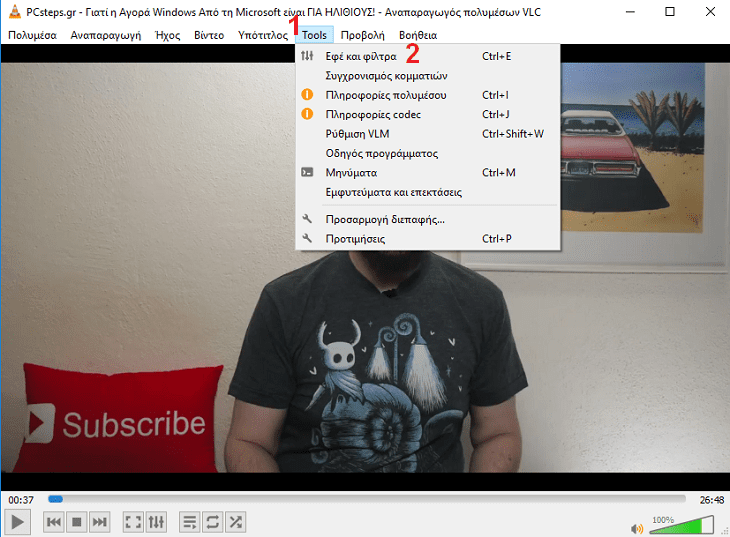Click the resize grip at the window corner

[x=725, y=531]
